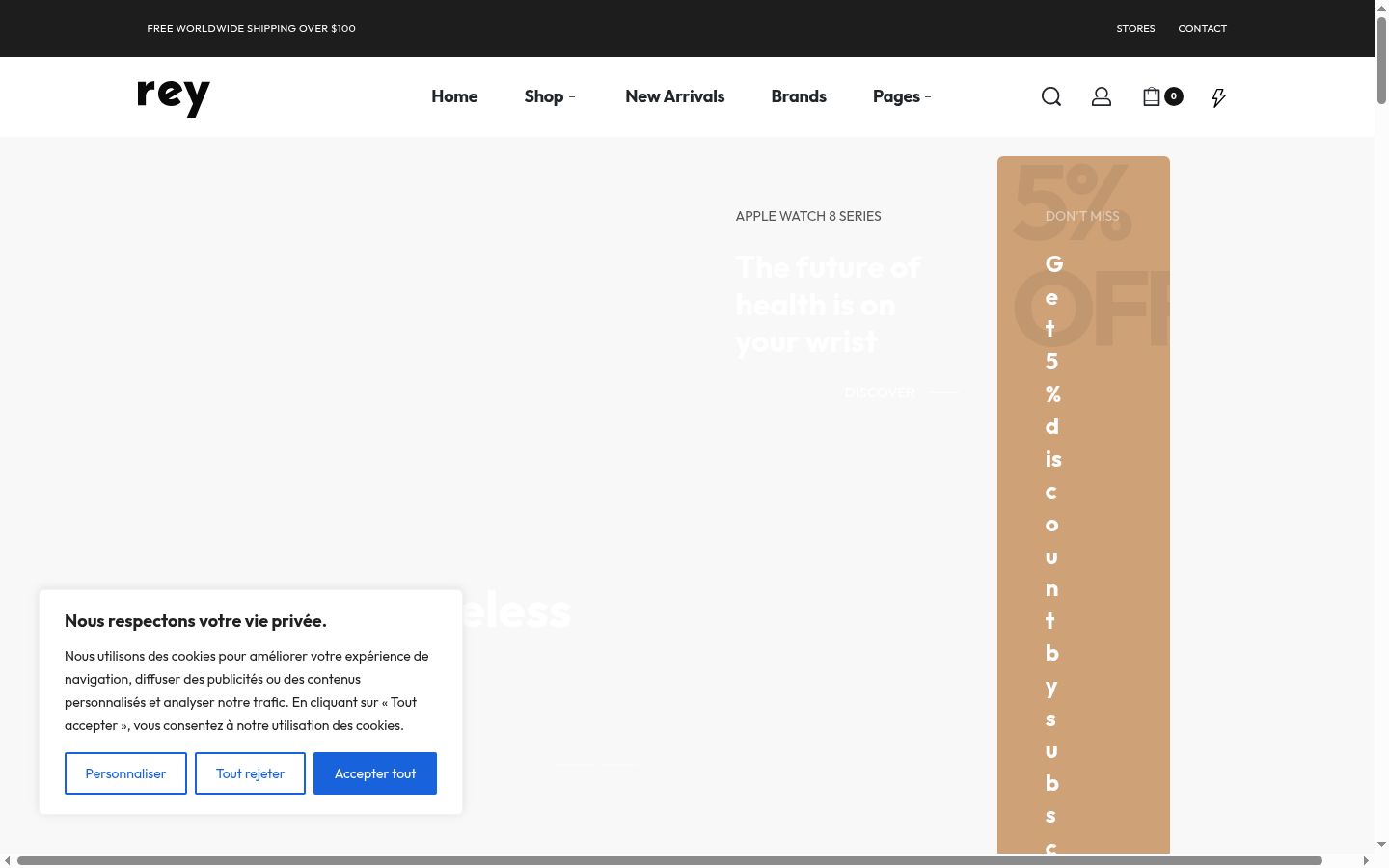Open the Brands menu item
This screenshot has height=868, width=1389.
[799, 96]
